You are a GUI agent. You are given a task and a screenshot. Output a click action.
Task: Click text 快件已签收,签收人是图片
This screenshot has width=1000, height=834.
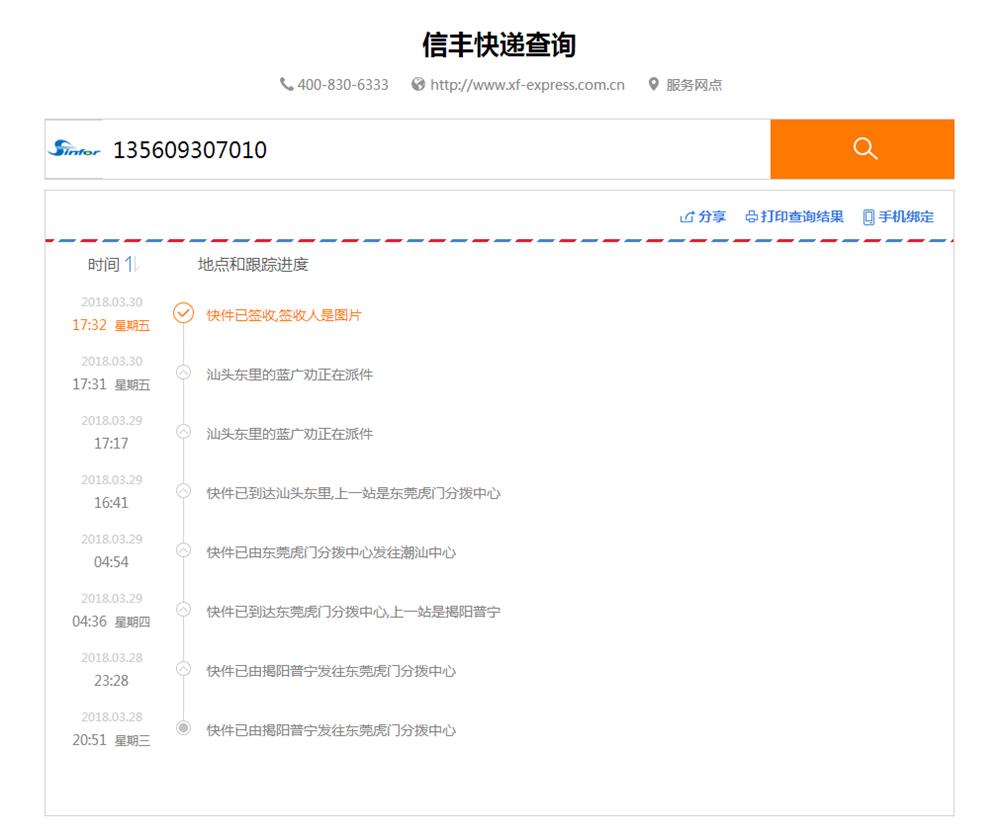coord(284,315)
